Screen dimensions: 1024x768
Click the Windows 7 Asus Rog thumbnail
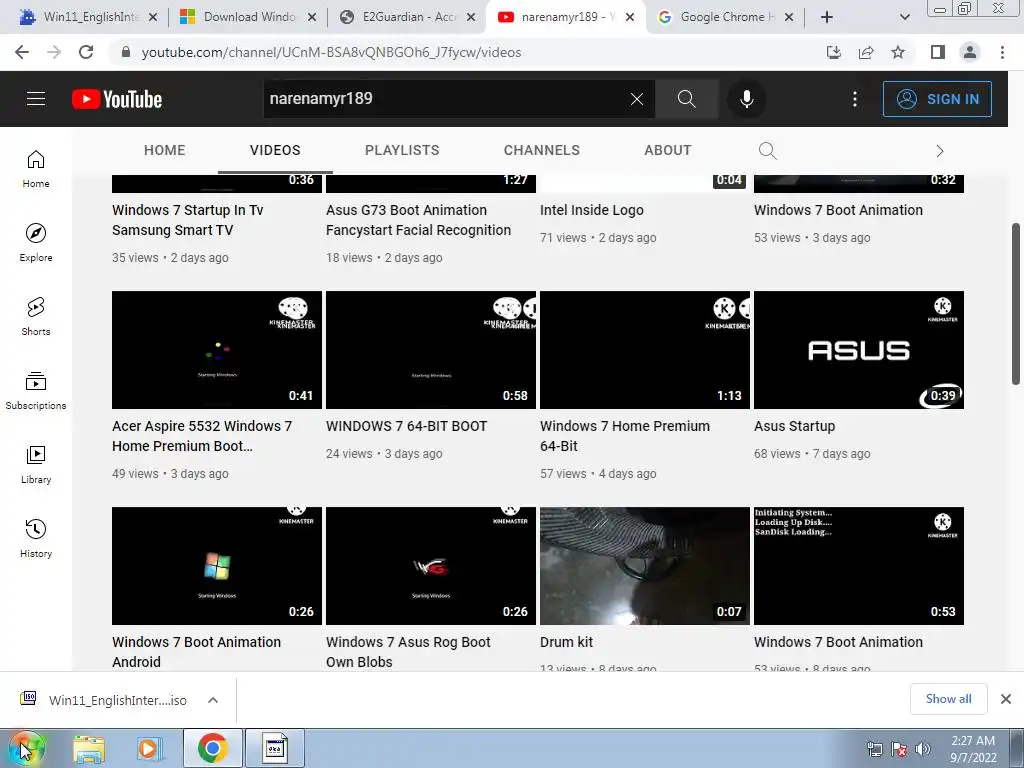point(430,566)
